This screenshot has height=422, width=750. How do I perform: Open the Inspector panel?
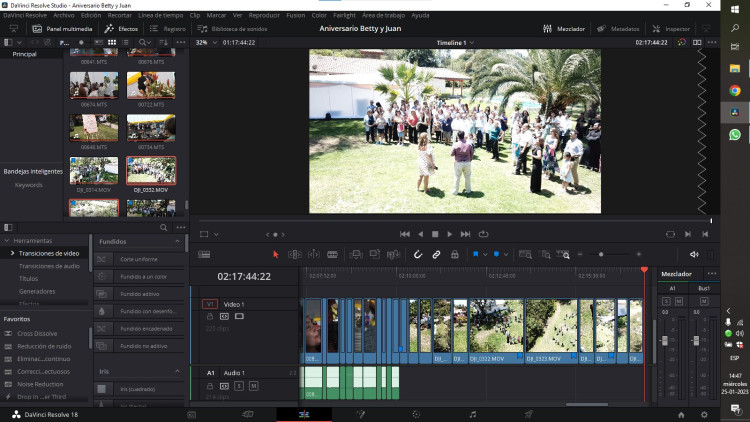point(671,29)
